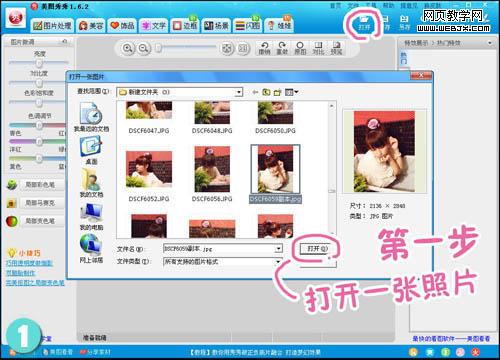The height and width of the screenshot is (360, 500).
Task: Expand the 文件类型 format dropdown
Action: 279,262
